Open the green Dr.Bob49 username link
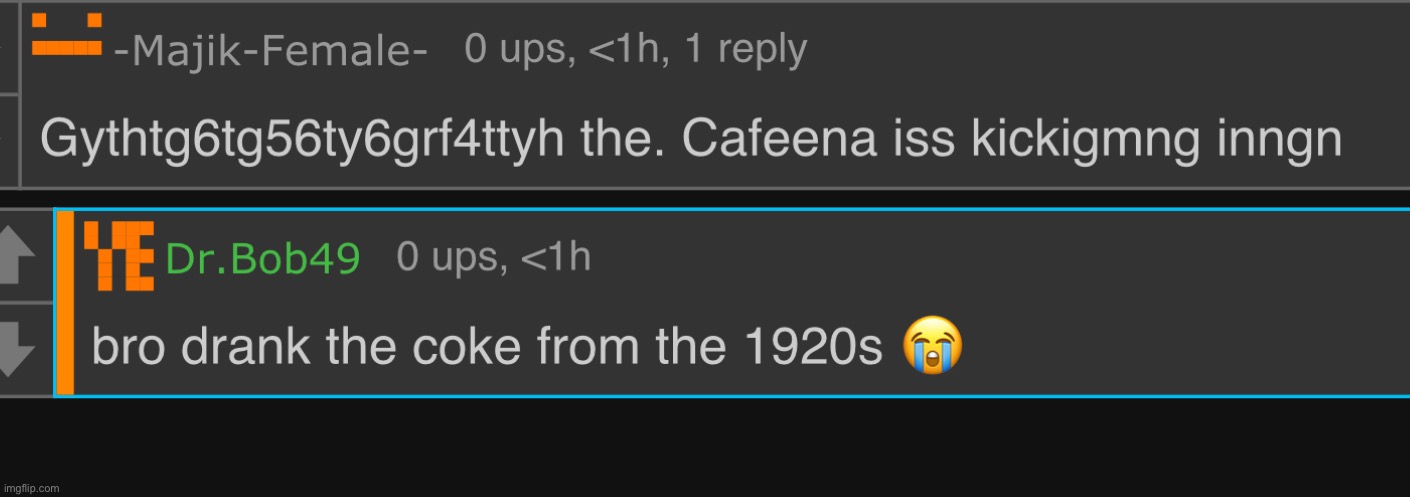 click(262, 259)
